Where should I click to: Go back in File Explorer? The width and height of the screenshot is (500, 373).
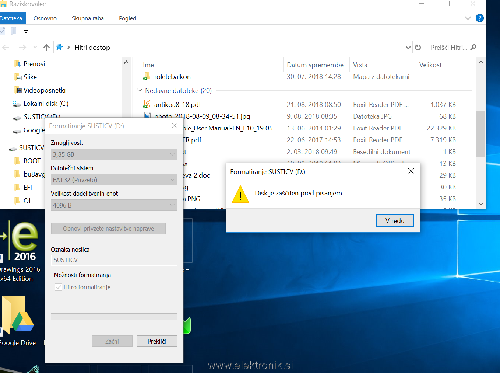6,48
